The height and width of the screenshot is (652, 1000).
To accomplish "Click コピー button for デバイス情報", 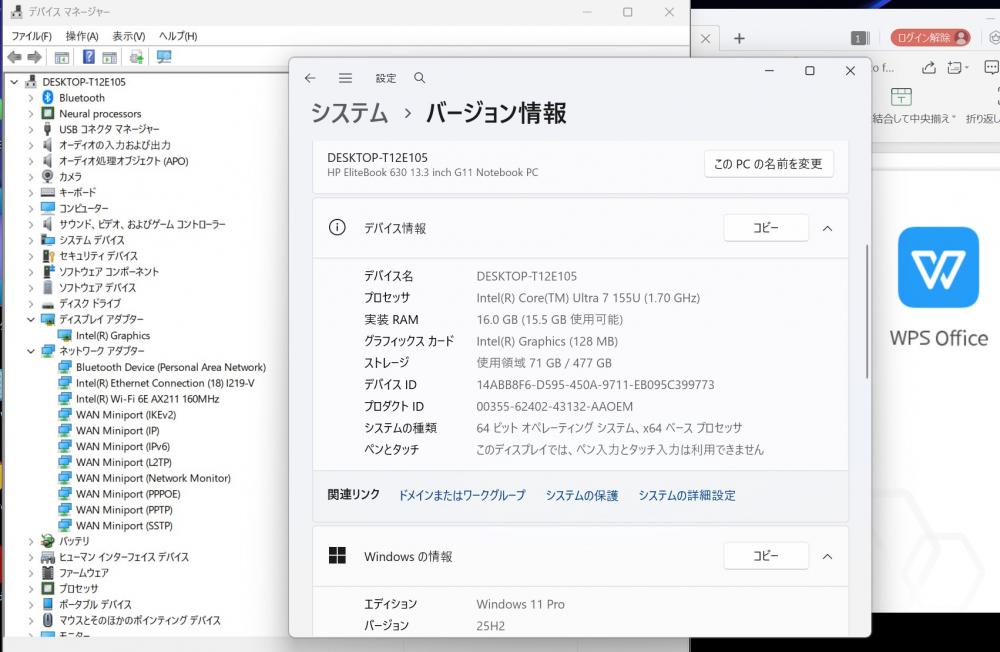I will (766, 228).
